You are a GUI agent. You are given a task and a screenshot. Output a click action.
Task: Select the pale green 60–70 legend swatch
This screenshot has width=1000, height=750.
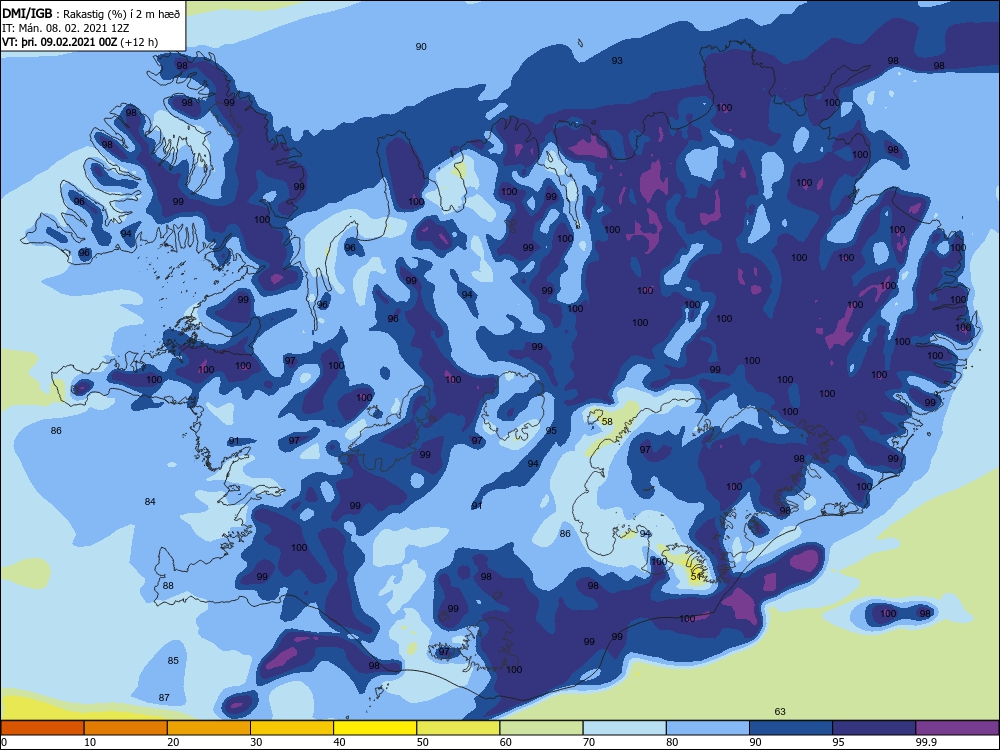541,728
